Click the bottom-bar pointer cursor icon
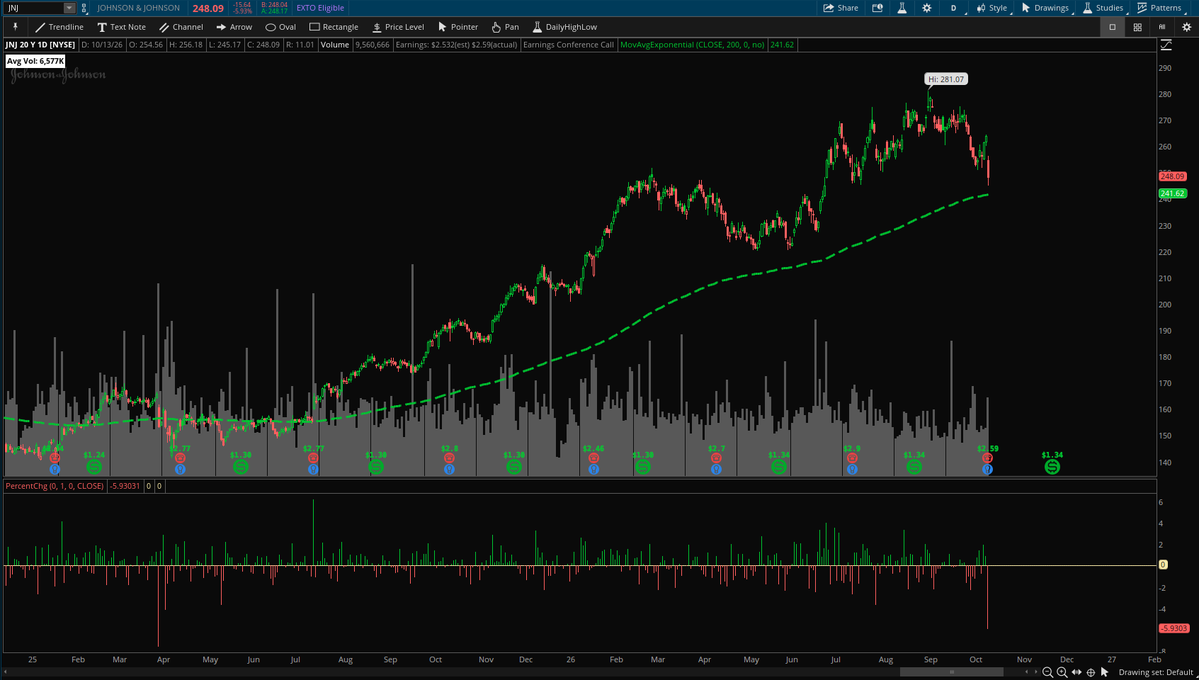1199x680 pixels. [1104, 672]
